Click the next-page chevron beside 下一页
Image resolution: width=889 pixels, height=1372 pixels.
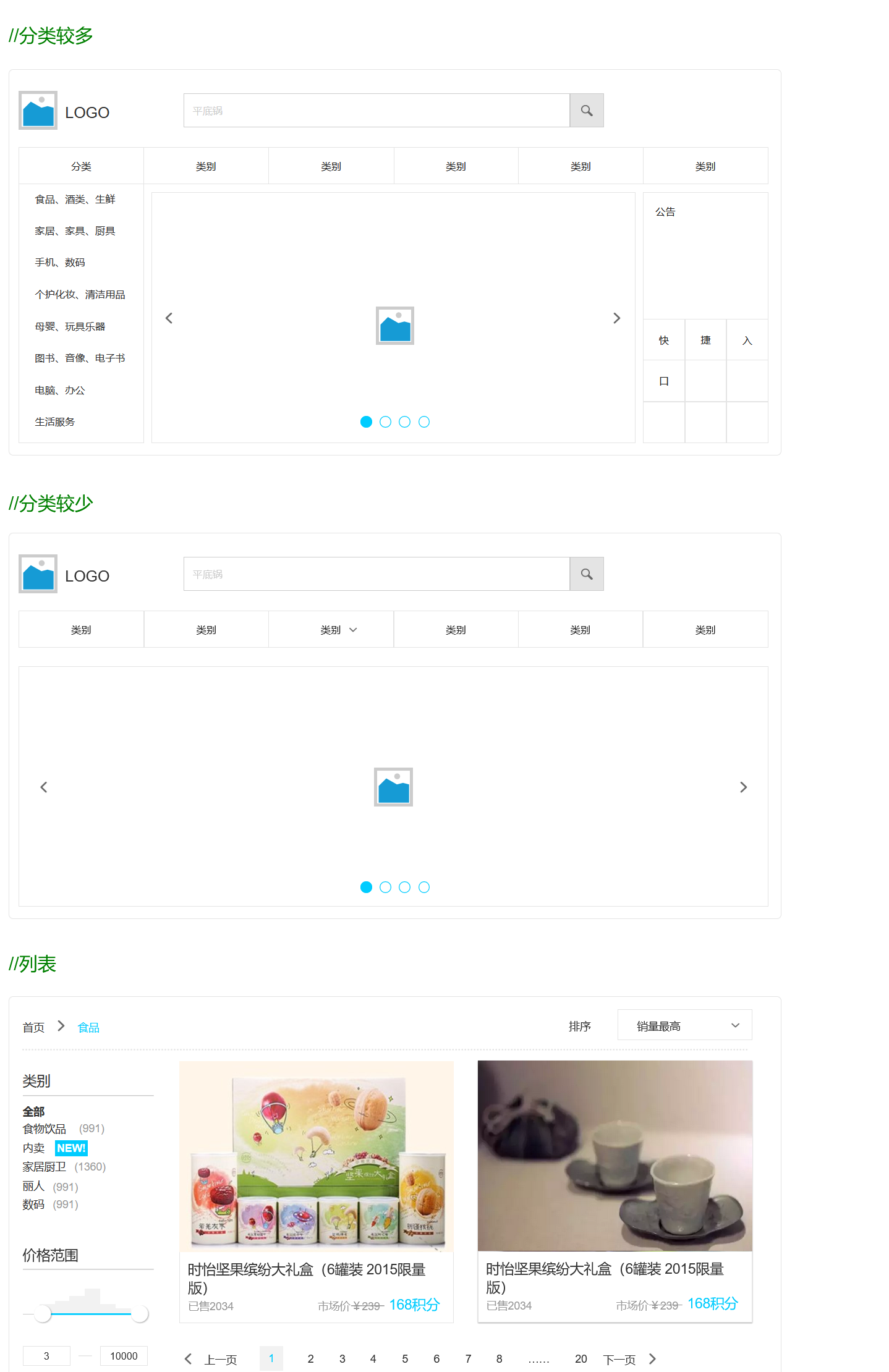coord(652,1358)
